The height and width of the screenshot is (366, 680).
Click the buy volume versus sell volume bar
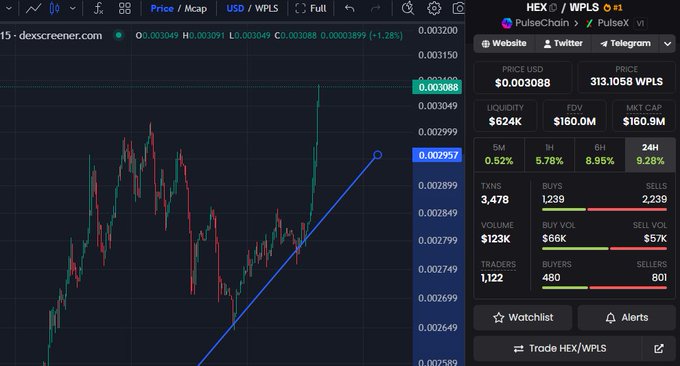tap(604, 248)
